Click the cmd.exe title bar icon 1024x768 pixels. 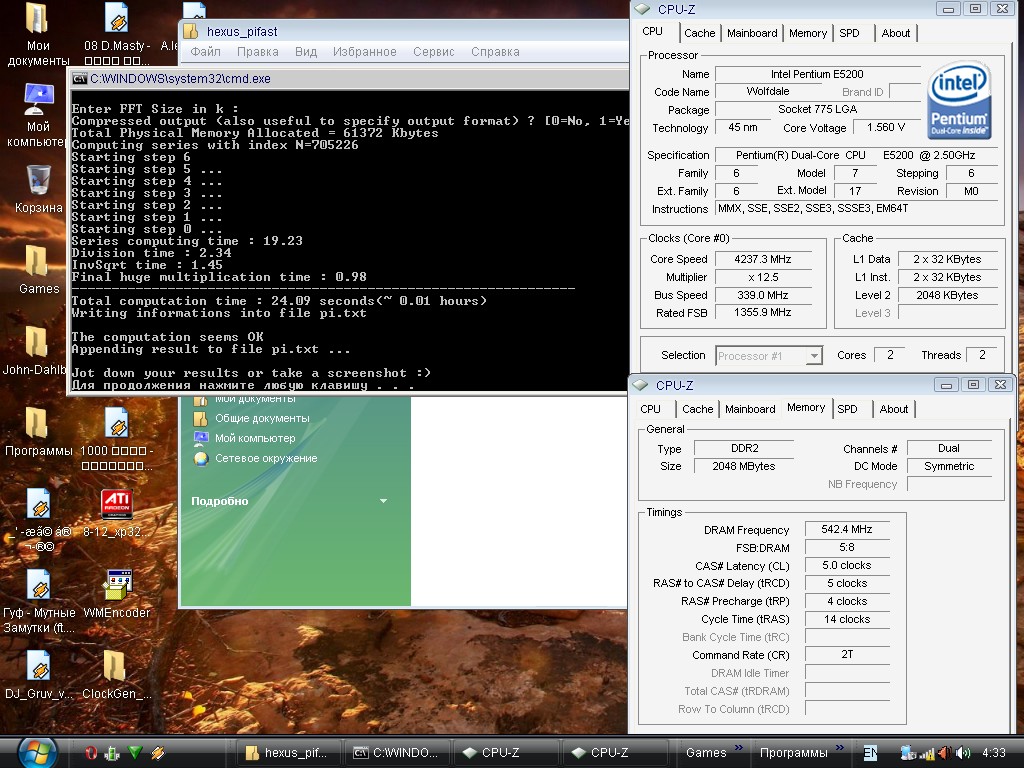click(80, 78)
